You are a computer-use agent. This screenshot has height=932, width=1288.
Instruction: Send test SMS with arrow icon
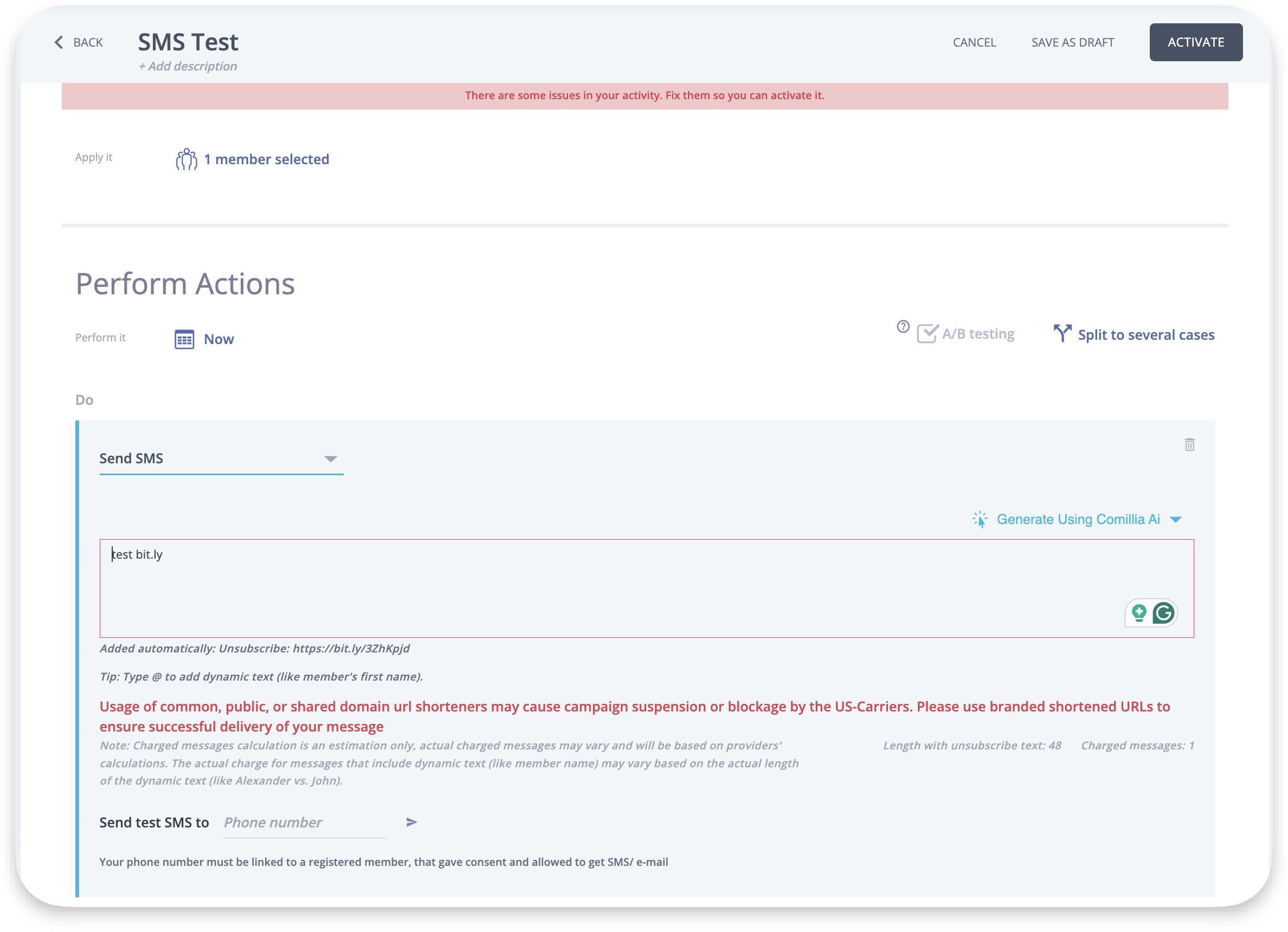coord(412,822)
